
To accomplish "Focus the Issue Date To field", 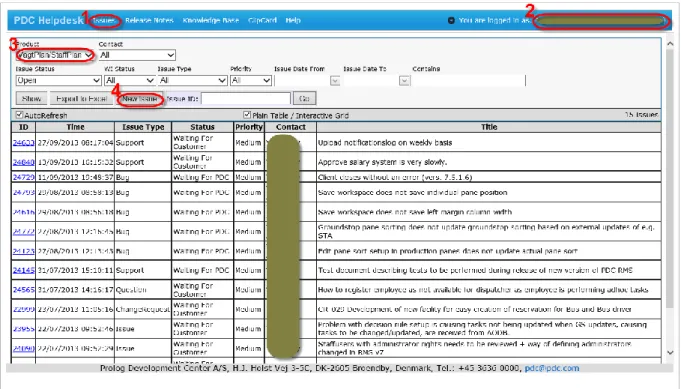I will pos(371,81).
